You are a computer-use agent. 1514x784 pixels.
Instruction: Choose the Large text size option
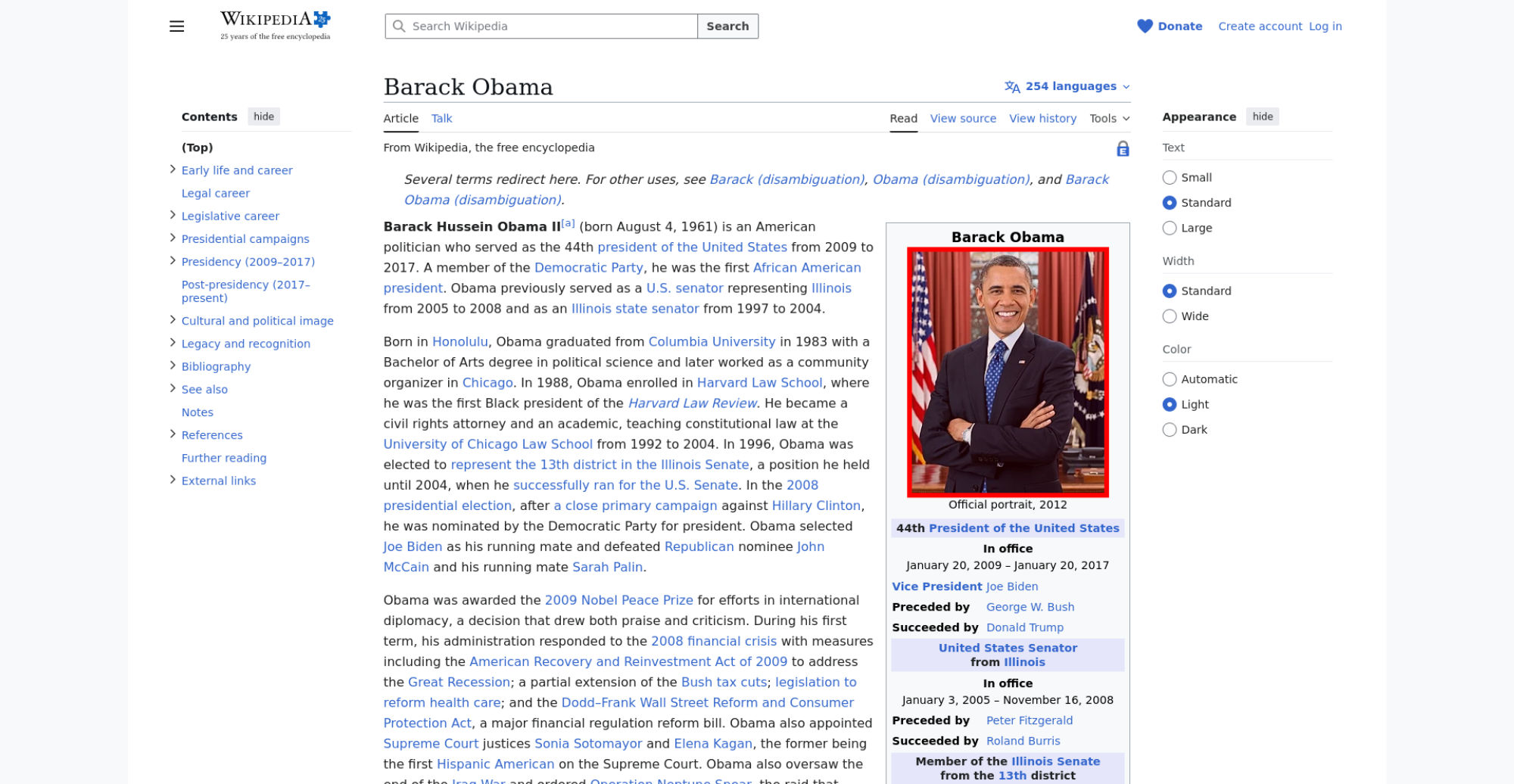point(1170,228)
